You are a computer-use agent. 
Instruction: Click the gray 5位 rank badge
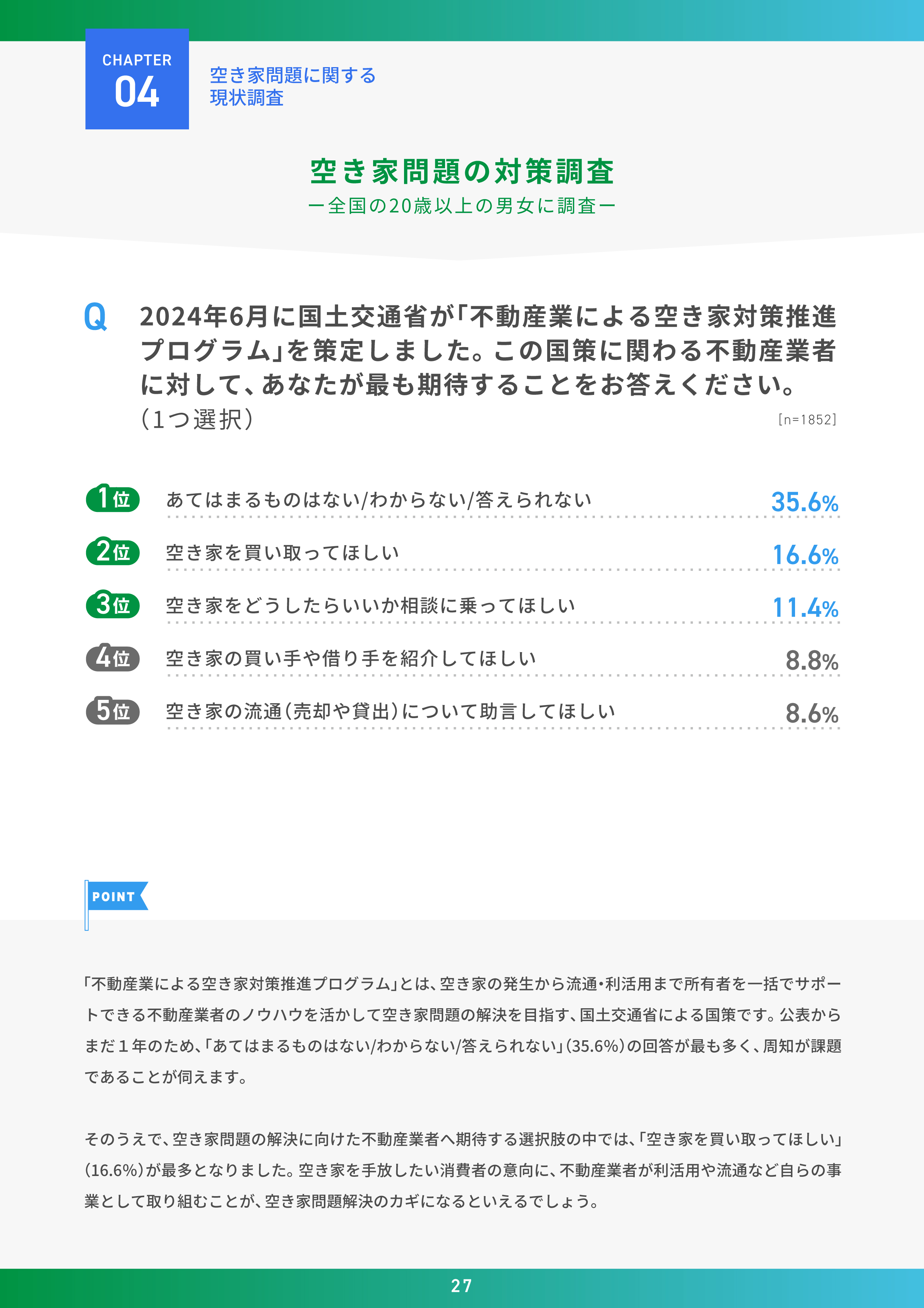click(113, 711)
